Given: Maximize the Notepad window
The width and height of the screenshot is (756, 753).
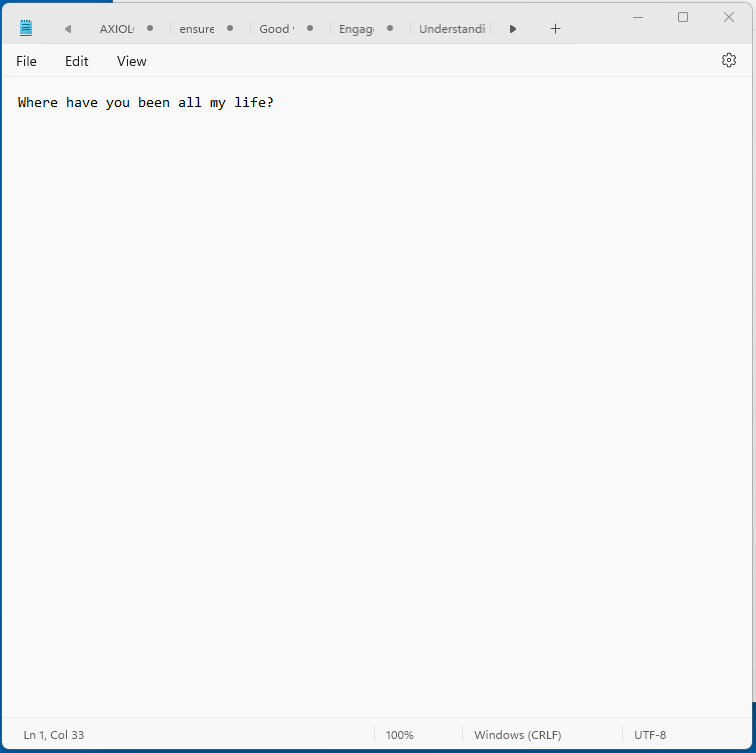Looking at the screenshot, I should click(683, 17).
